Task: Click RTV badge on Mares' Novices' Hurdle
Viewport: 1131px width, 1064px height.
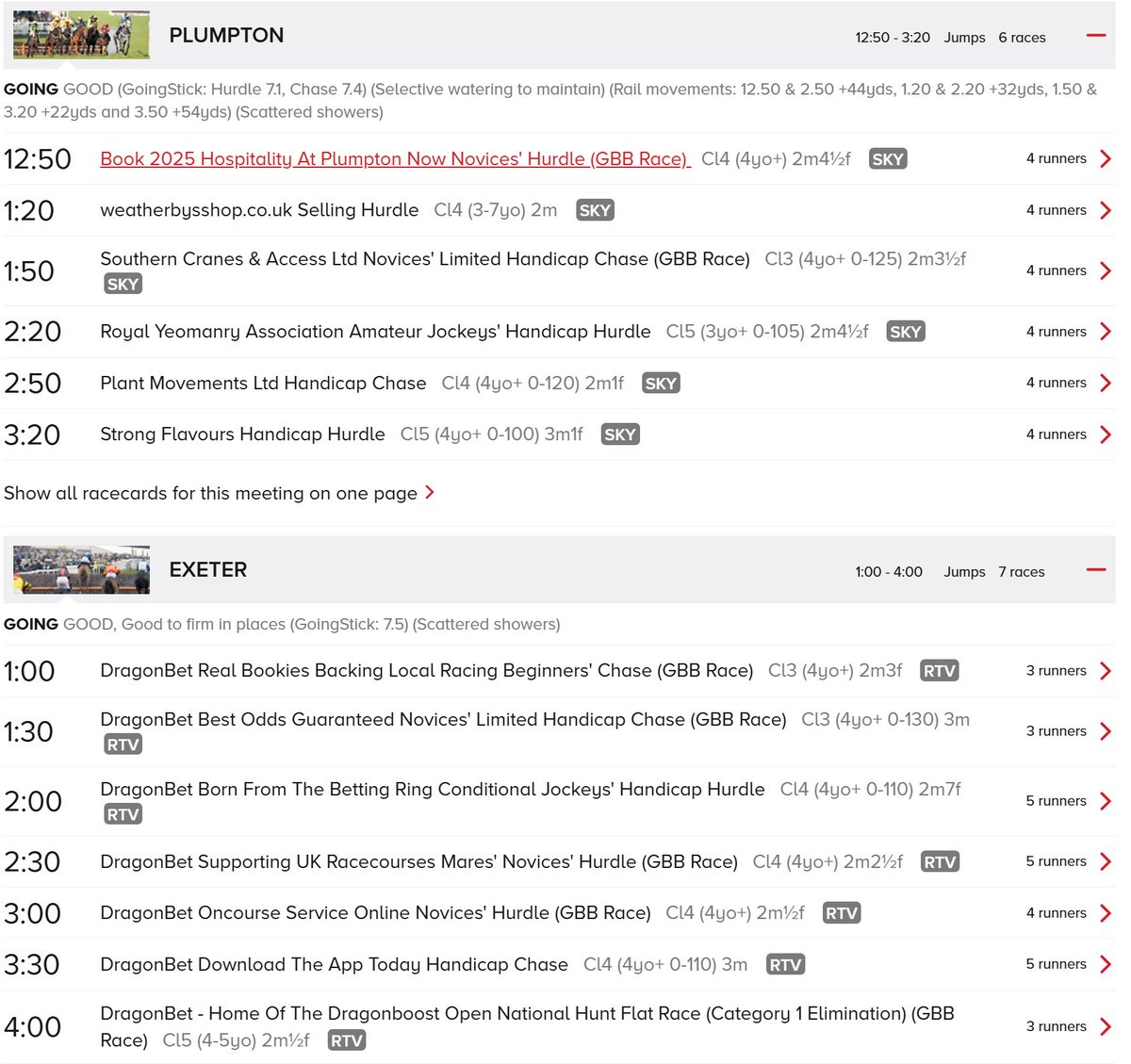Action: point(940,862)
